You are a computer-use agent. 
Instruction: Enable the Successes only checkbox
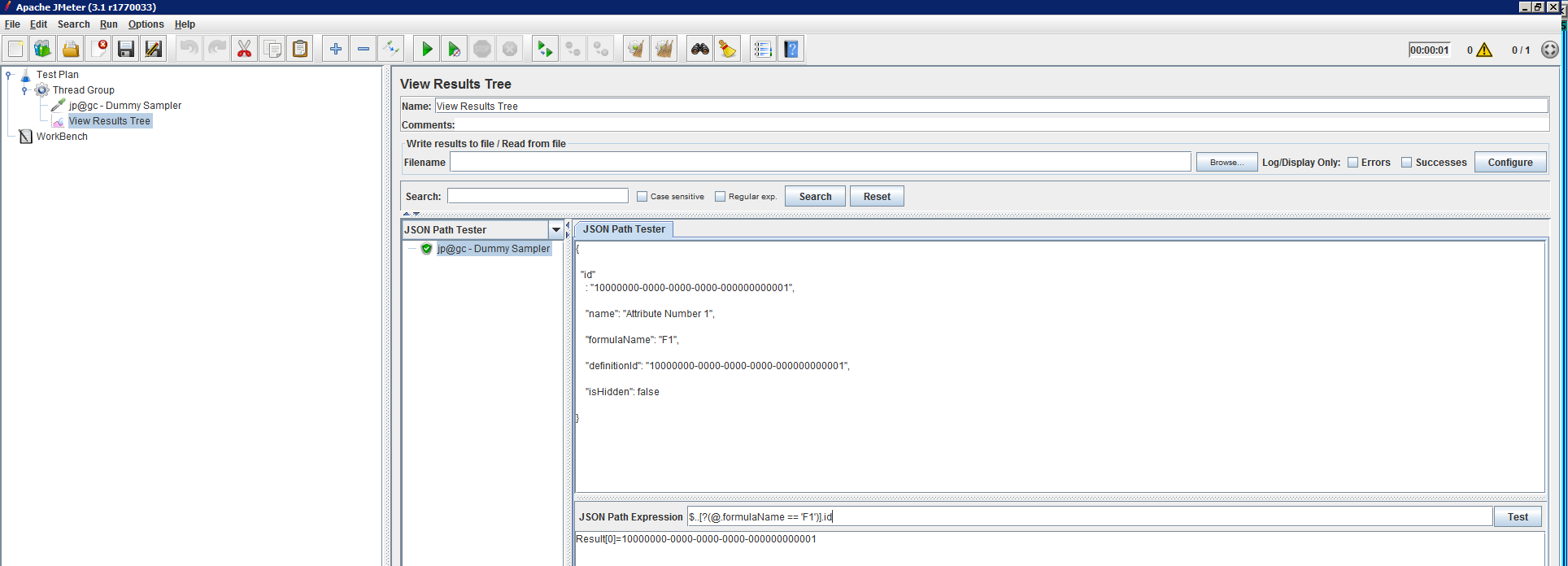(1407, 163)
